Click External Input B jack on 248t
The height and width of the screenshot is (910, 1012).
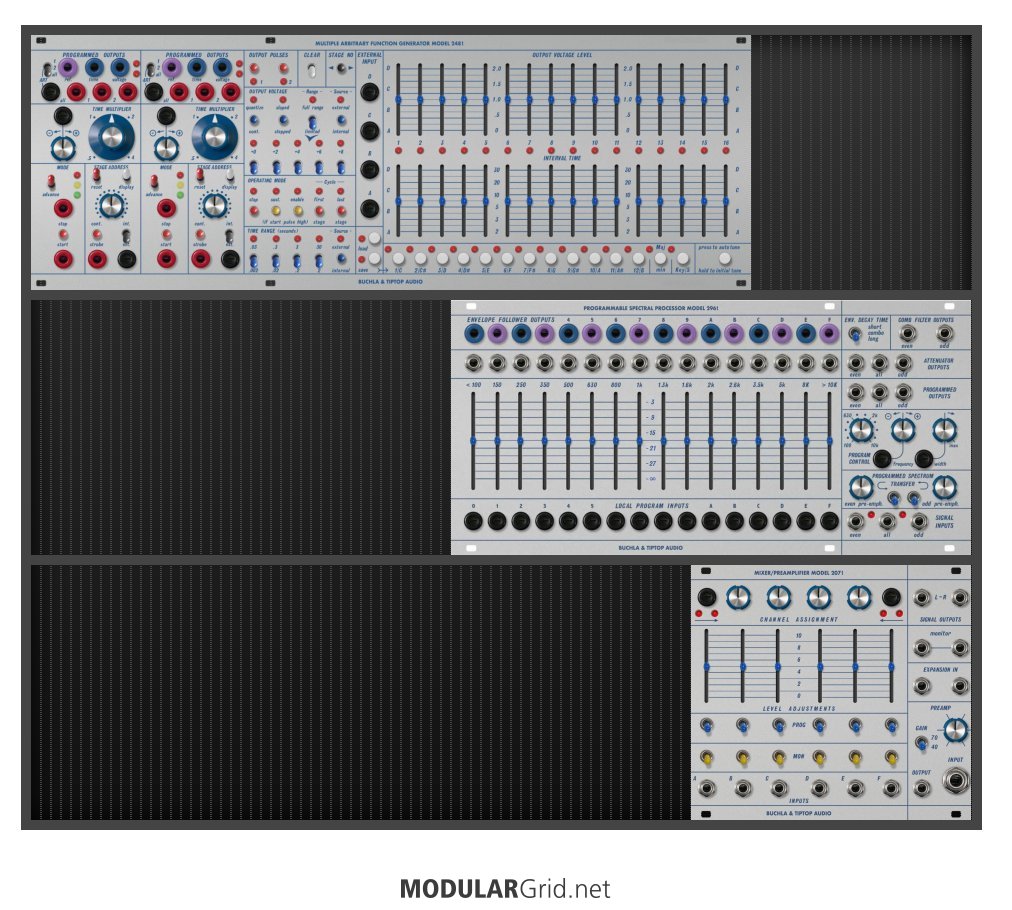[369, 170]
